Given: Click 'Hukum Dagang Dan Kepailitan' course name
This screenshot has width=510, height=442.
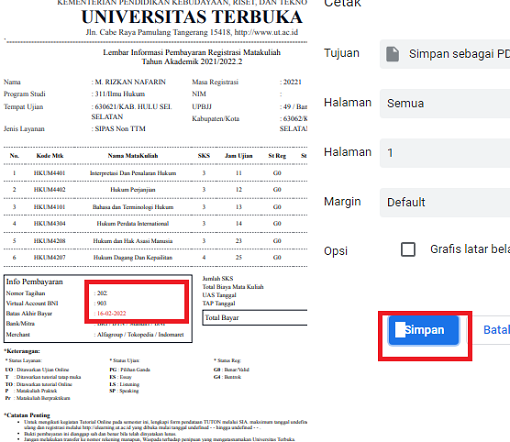Looking at the screenshot, I should pos(133,258).
